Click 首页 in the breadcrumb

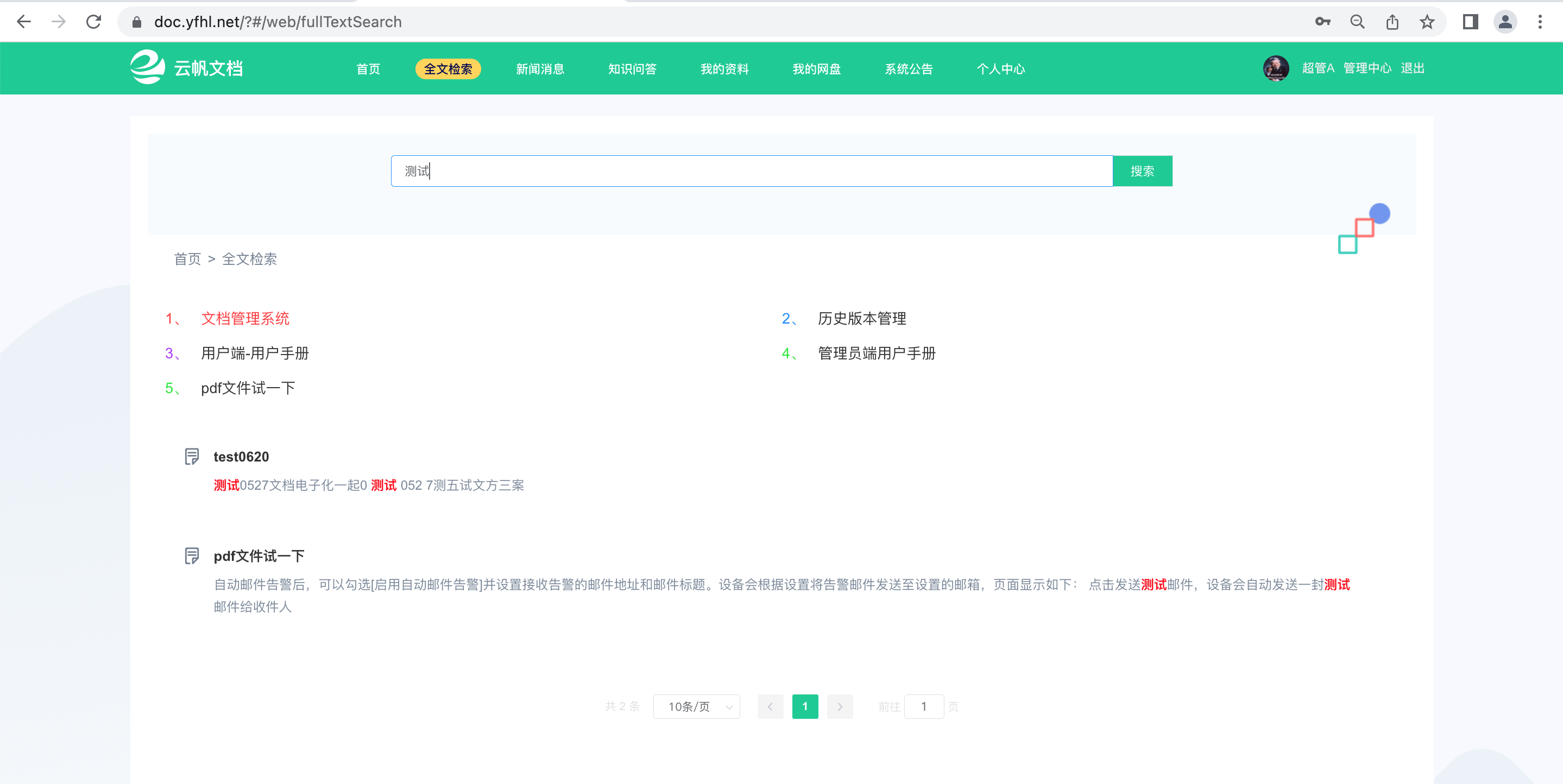187,259
